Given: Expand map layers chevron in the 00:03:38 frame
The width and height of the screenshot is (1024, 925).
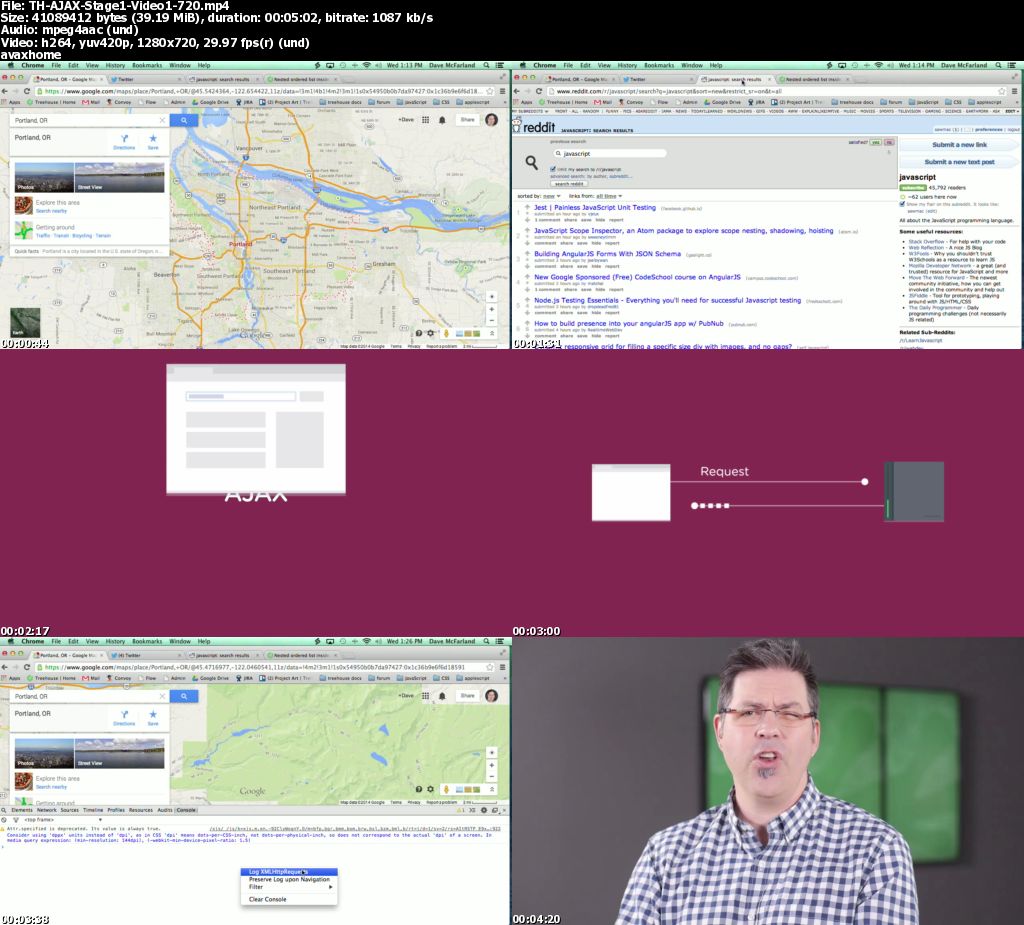Looking at the screenshot, I should point(492,789).
